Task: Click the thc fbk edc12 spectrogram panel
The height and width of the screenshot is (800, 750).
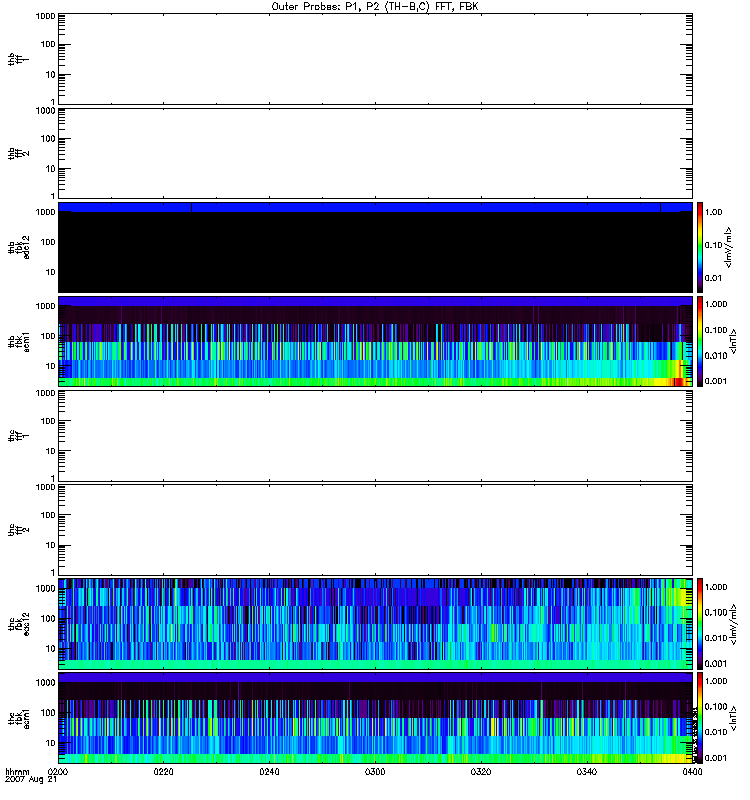Action: pyautogui.click(x=375, y=622)
